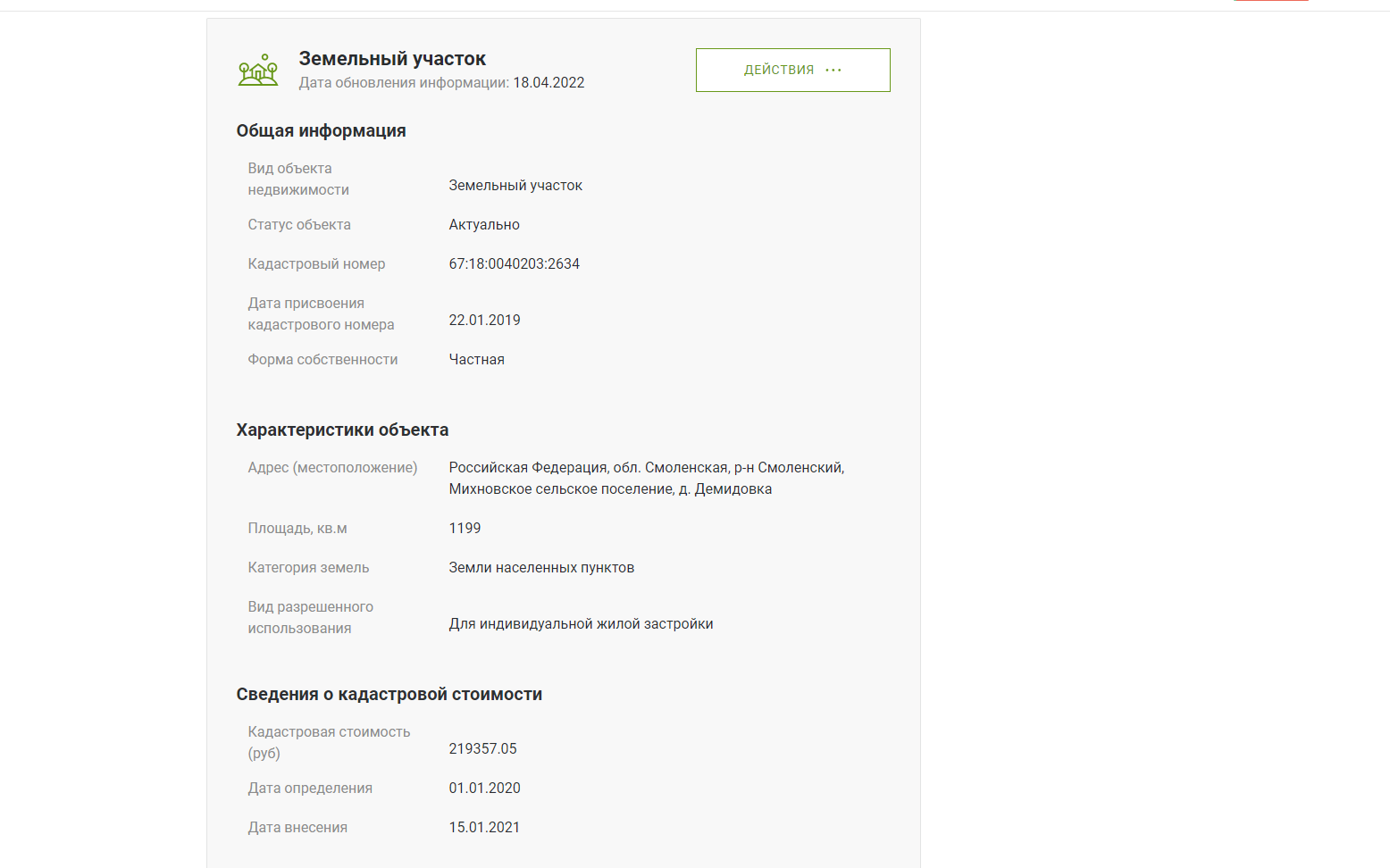This screenshot has height=868, width=1390.
Task: Click the Общая информация section heading
Action: click(x=321, y=131)
